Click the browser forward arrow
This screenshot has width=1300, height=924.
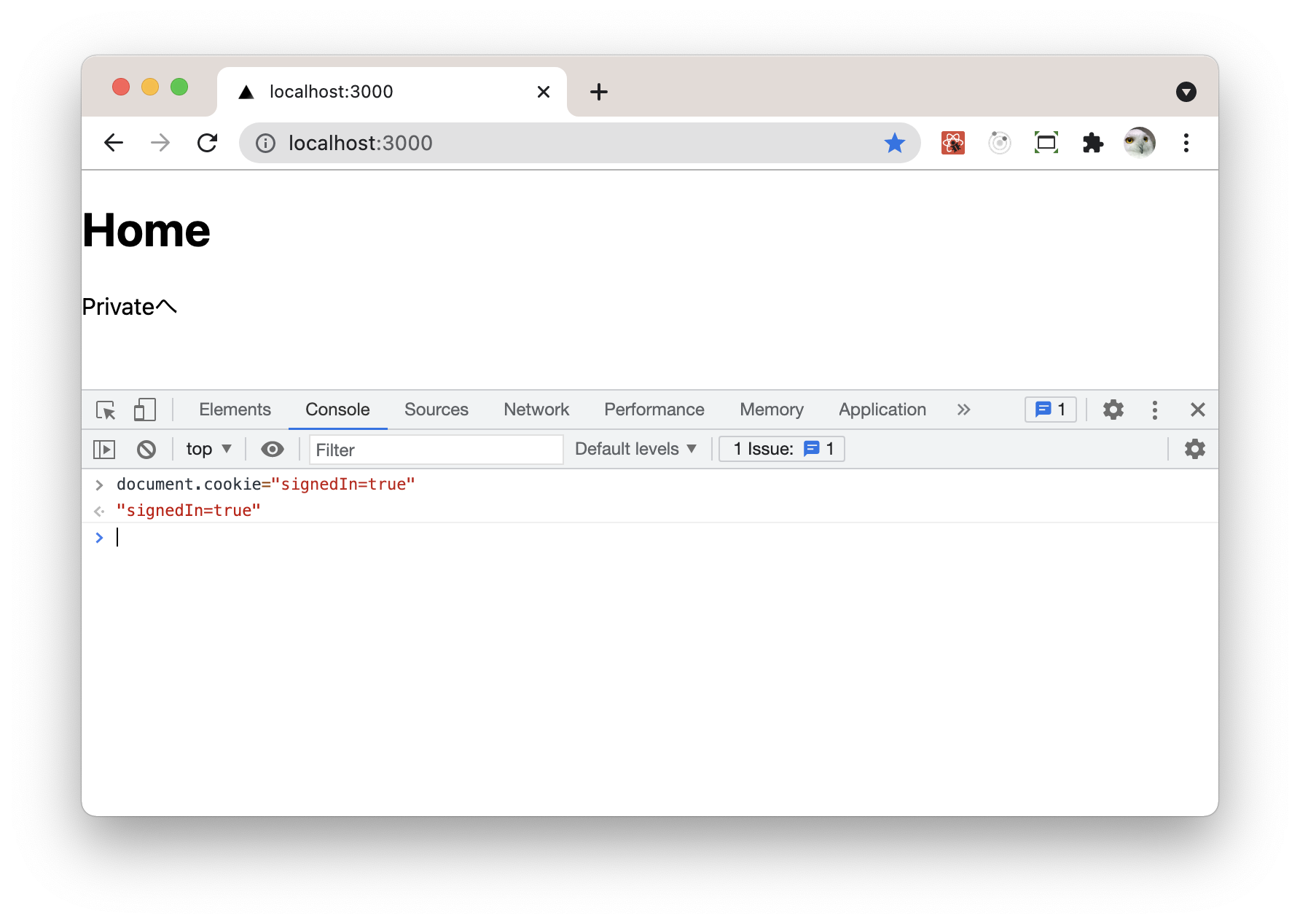[x=160, y=143]
